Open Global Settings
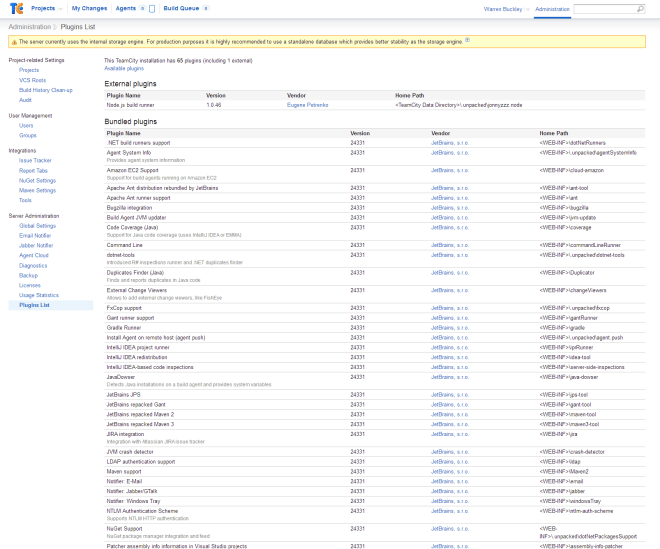660x549 pixels. click(x=37, y=226)
